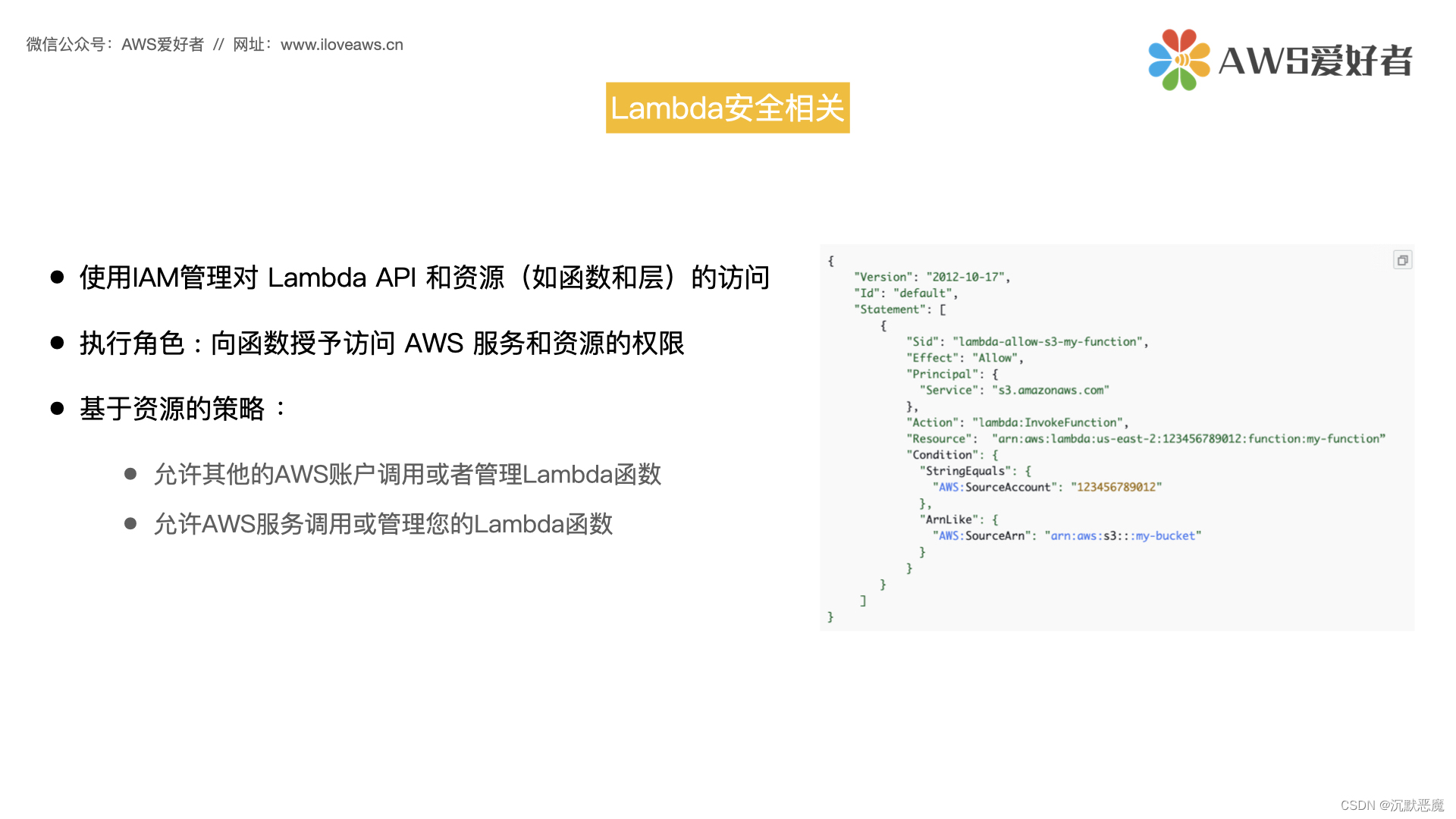Screen dimensions: 1456x819
Task: Click the AWS:SourceArn my-bucket line
Action: 1066,535
